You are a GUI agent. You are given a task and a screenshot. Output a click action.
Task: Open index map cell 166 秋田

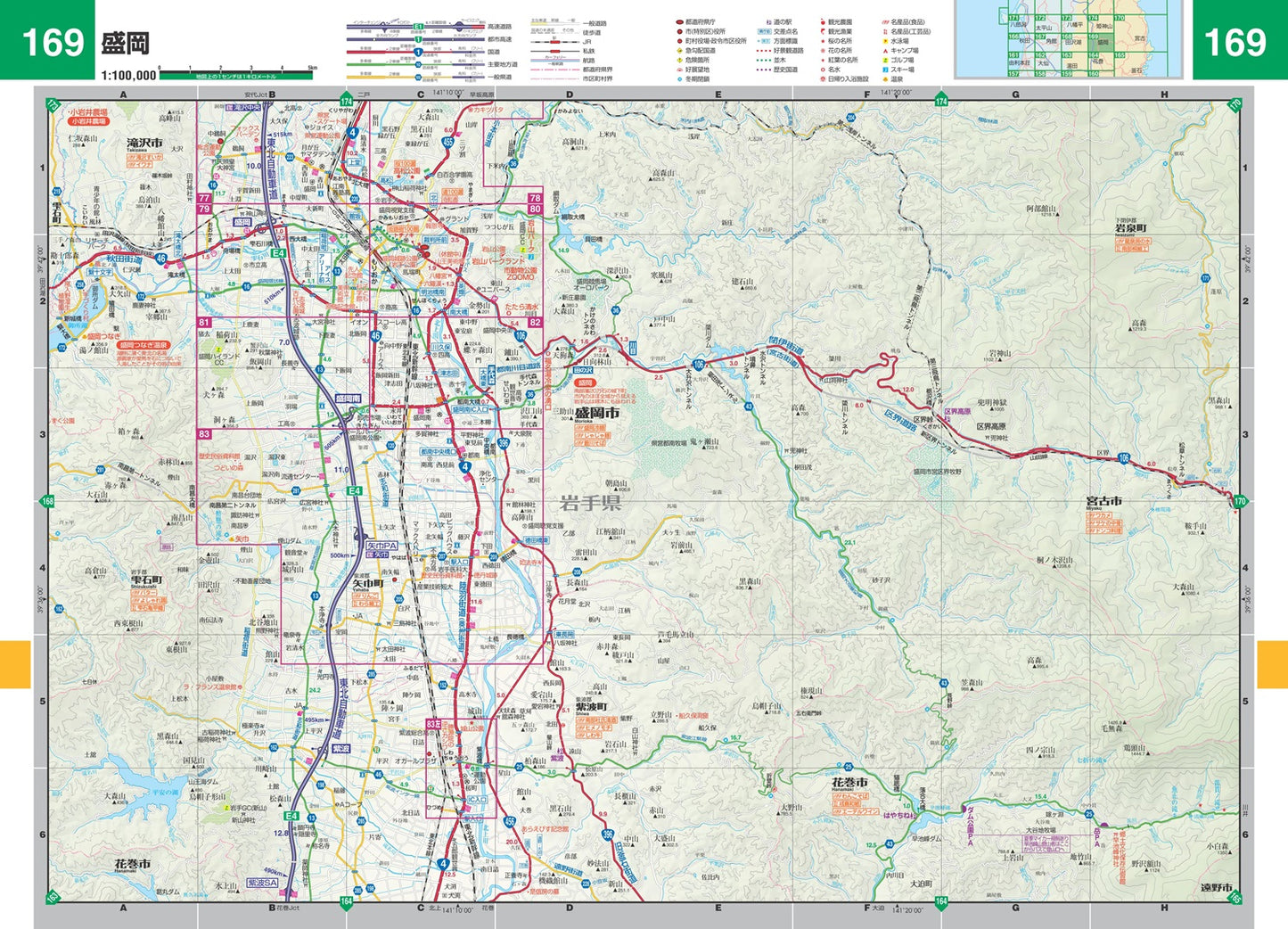click(x=1021, y=43)
